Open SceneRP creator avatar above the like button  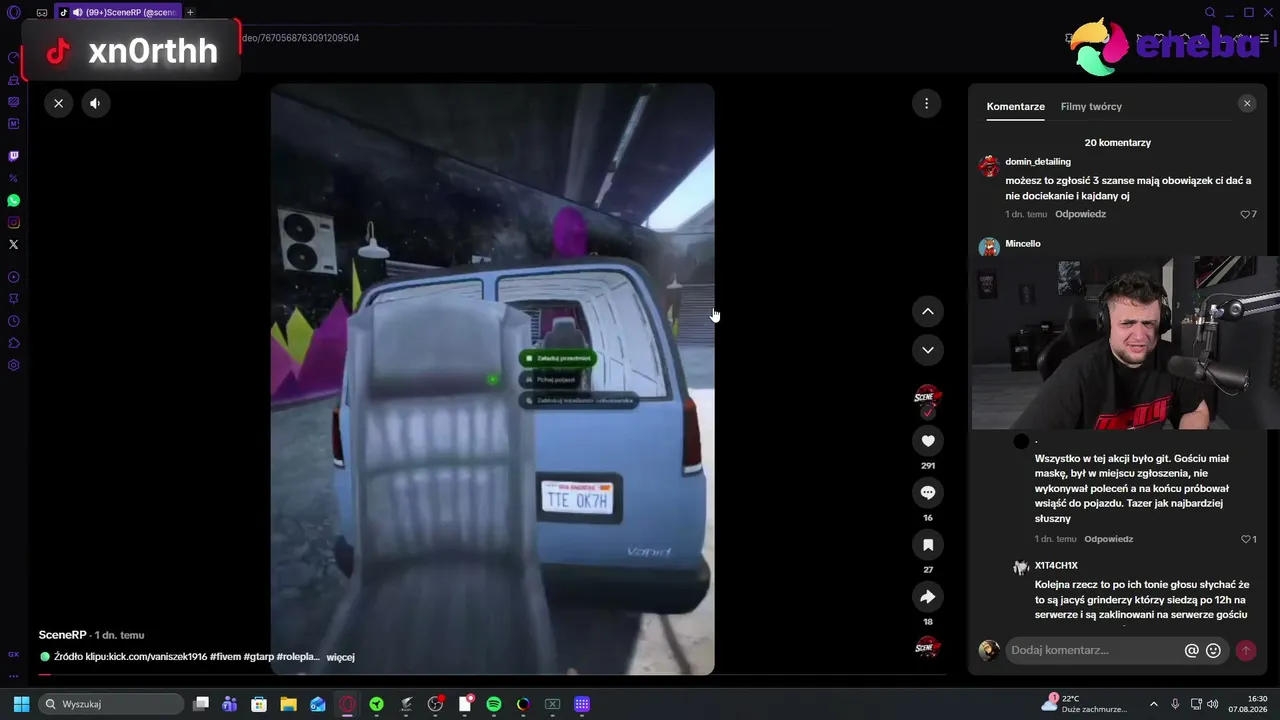[928, 398]
